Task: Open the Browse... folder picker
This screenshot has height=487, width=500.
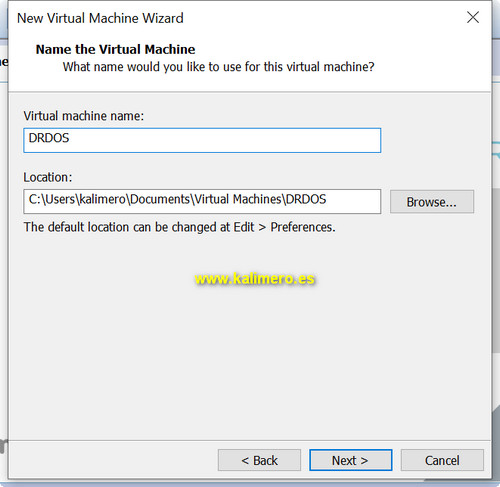Action: 432,202
